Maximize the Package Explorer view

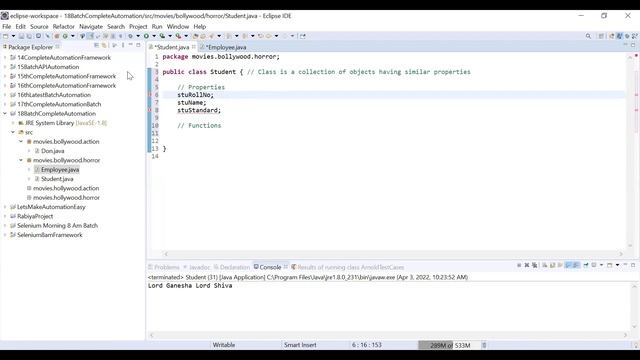coord(138,45)
